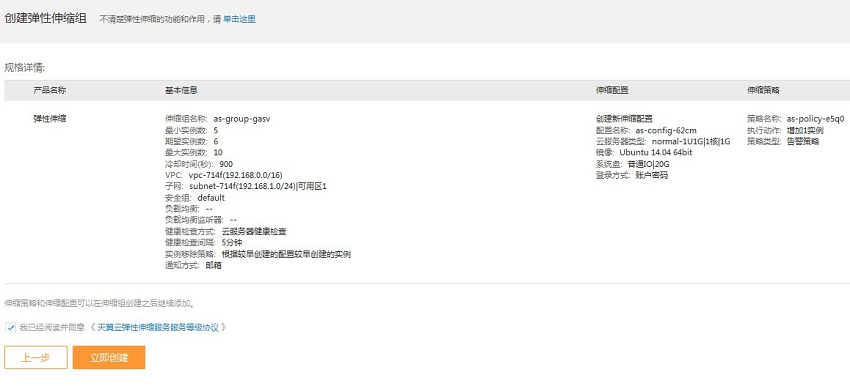Click the 立即创建 button
Image resolution: width=850 pixels, height=386 pixels.
[109, 357]
